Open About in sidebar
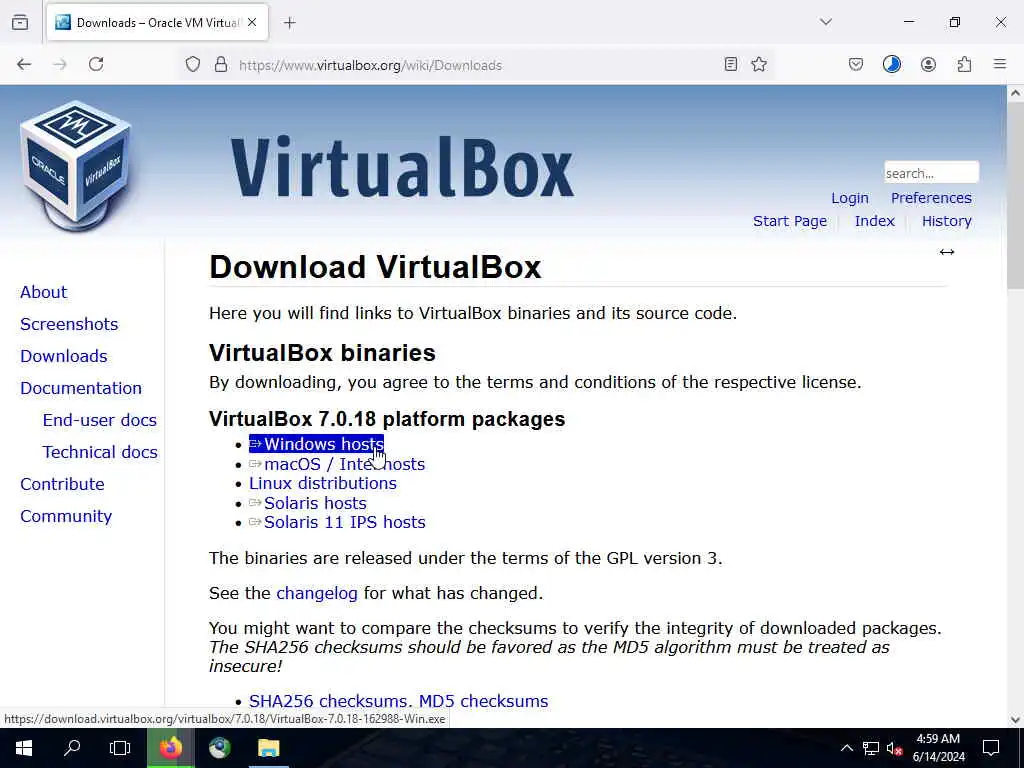Screen dimensions: 1024x768 click(x=44, y=292)
